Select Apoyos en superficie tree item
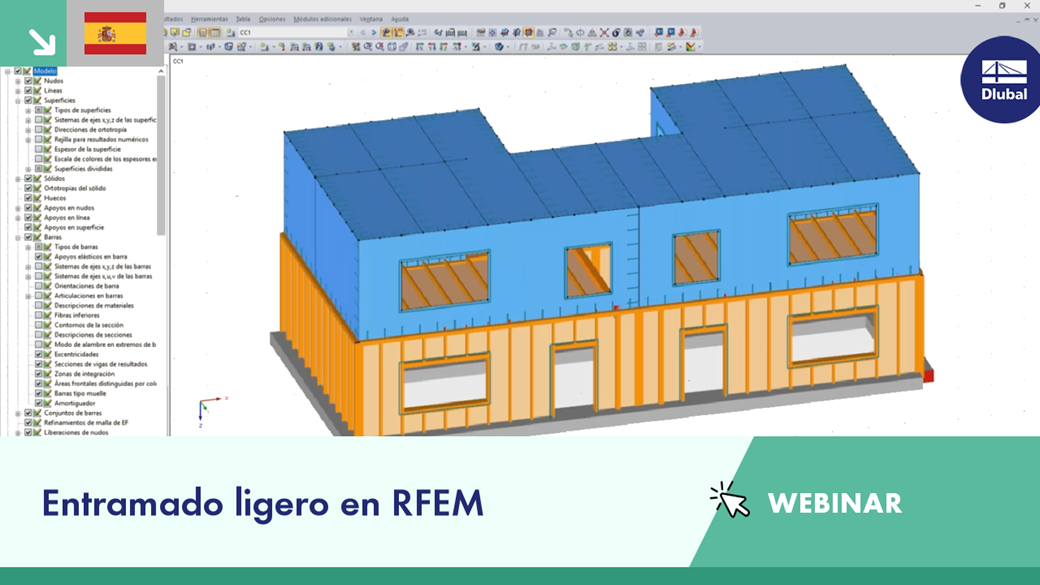 pos(74,228)
